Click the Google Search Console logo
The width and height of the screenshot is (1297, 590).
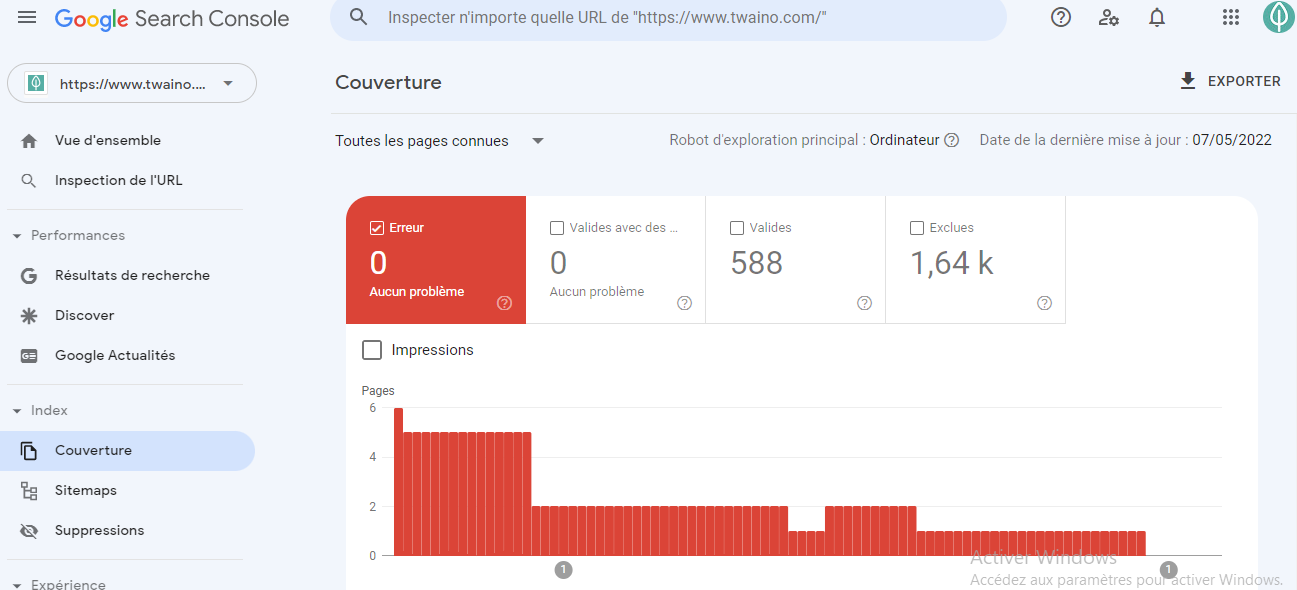172,18
